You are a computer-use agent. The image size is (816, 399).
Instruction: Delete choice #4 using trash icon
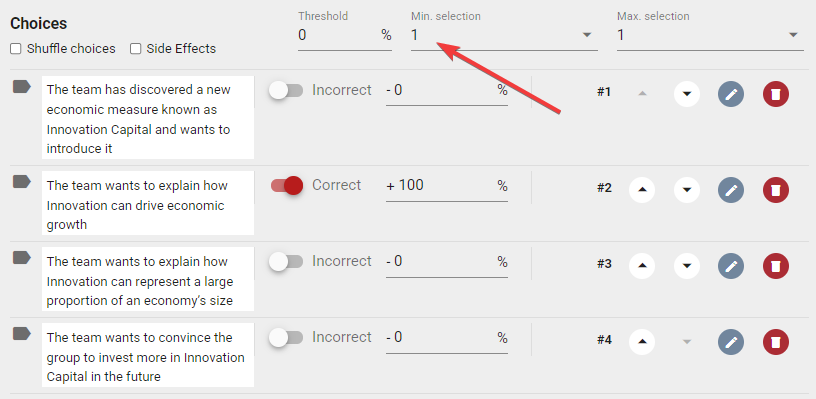775,342
